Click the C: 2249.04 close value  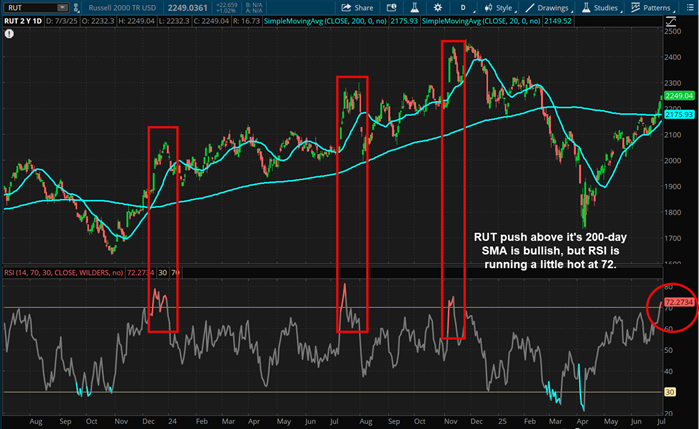pos(211,21)
